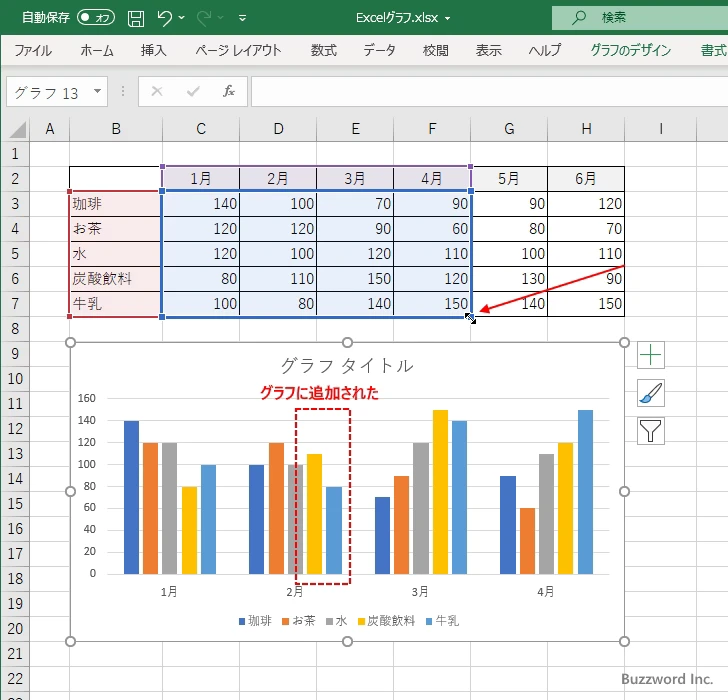Click the Chart Styles paintbrush button

click(x=650, y=393)
